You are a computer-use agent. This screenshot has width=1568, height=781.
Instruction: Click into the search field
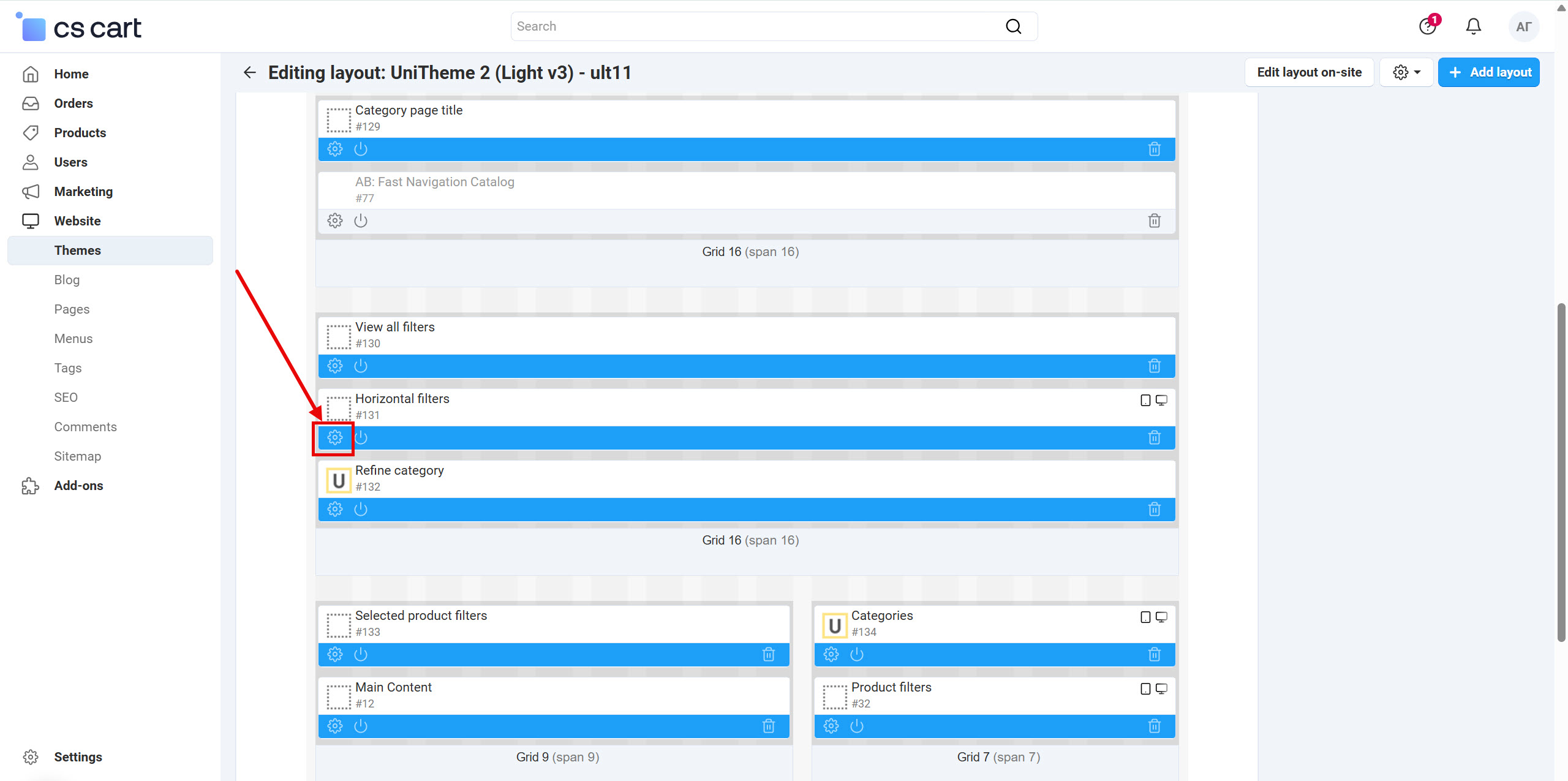coord(735,26)
